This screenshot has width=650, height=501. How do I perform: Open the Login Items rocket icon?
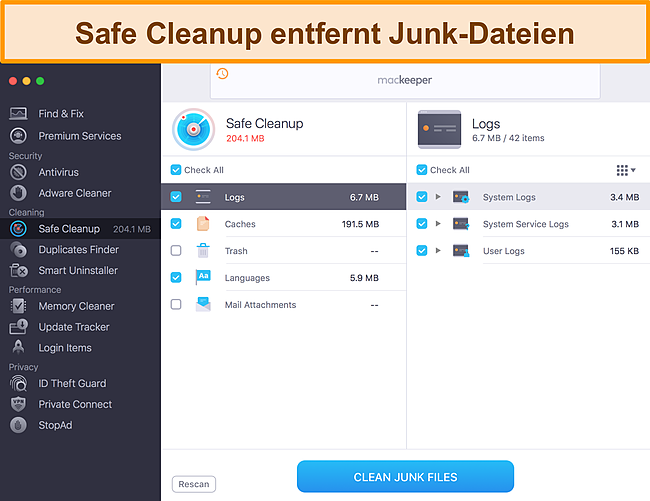18,347
